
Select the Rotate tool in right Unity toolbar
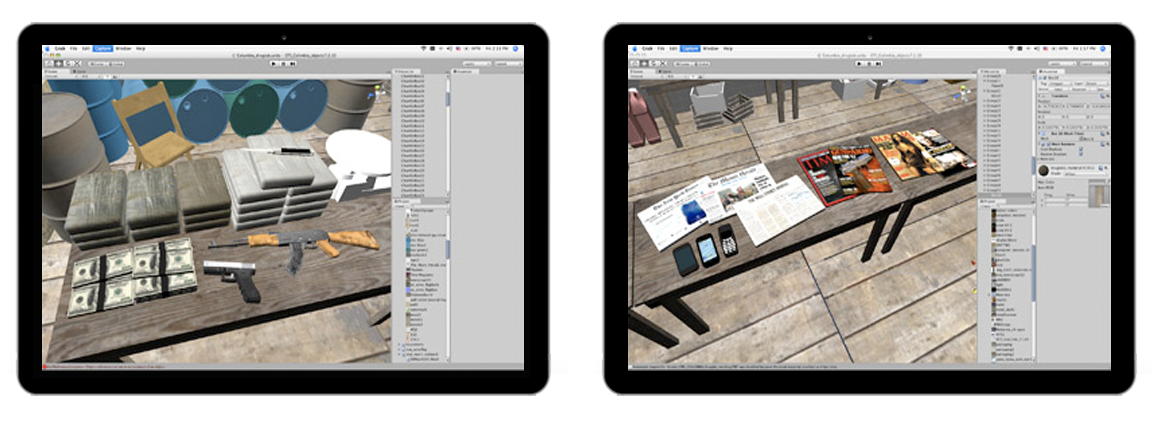[x=651, y=62]
